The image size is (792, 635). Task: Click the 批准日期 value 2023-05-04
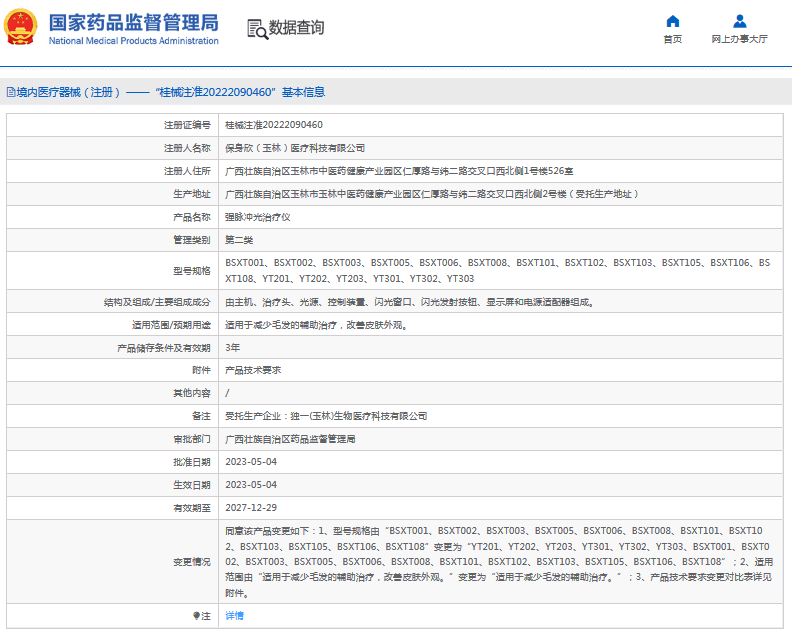(251, 462)
